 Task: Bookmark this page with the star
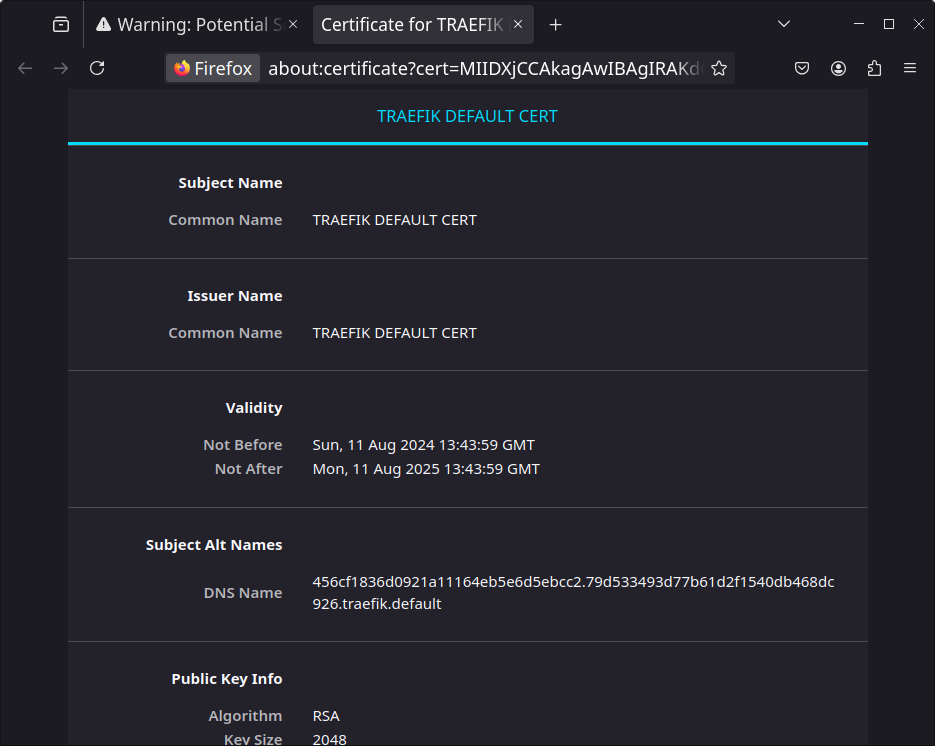coord(719,69)
